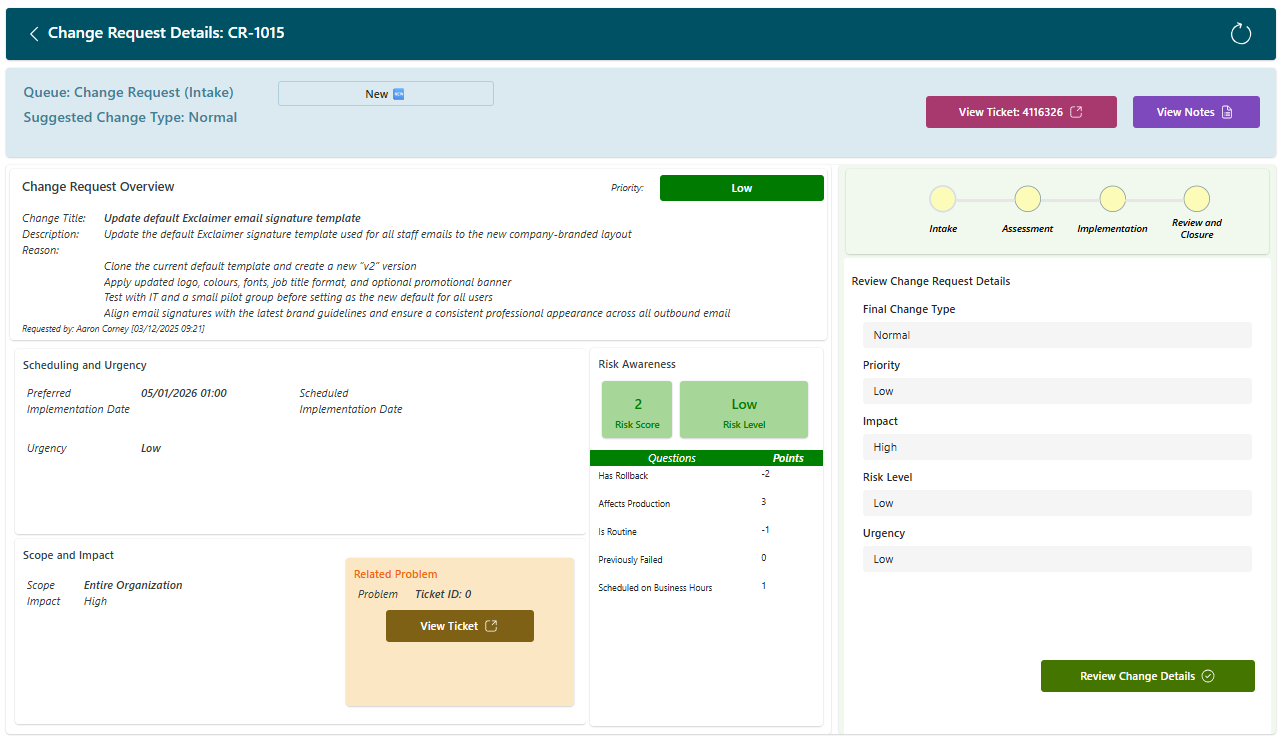Click the 'Has Rollback' question row
This screenshot has height=740, width=1282.
(x=706, y=476)
